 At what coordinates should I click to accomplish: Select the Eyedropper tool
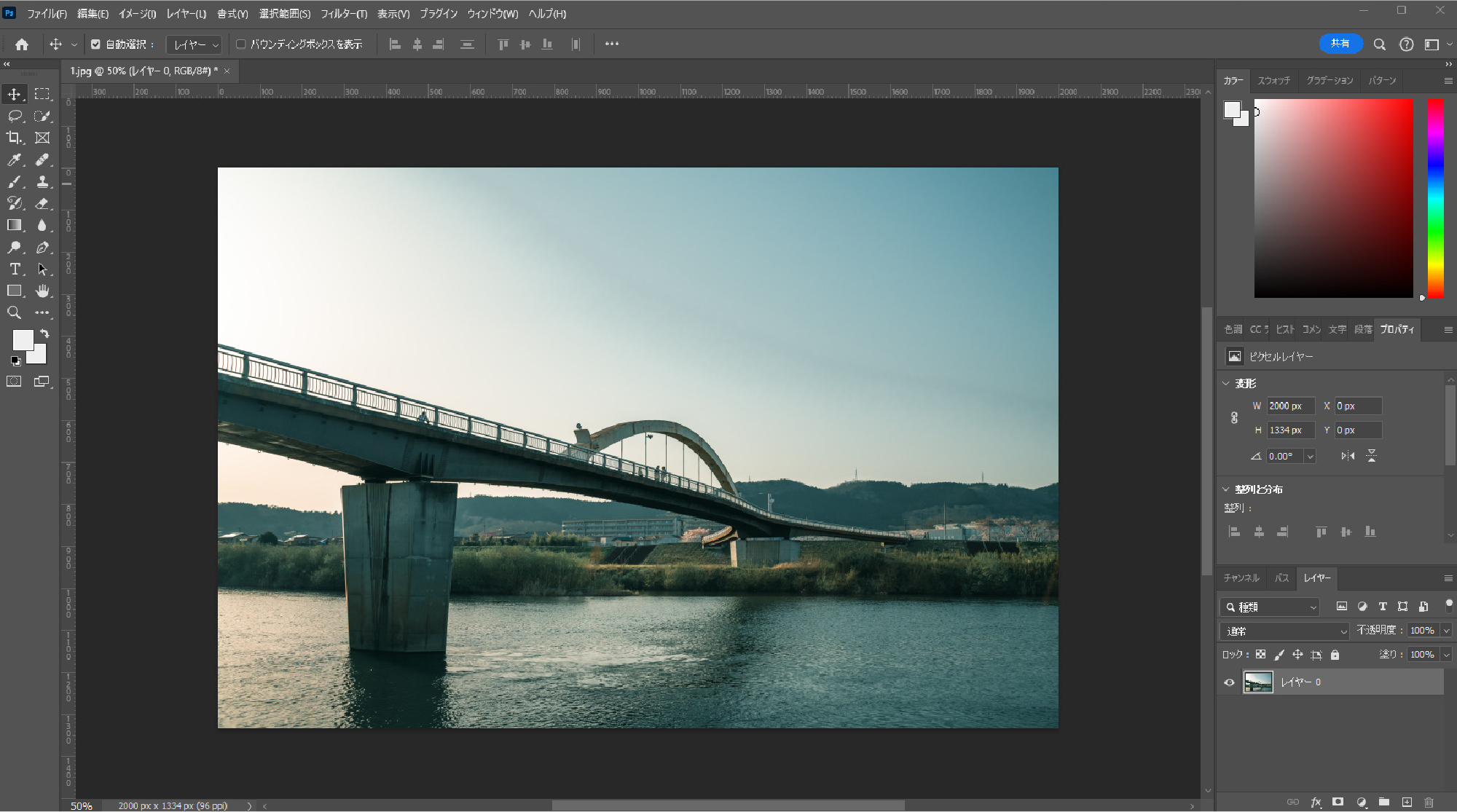[x=15, y=159]
